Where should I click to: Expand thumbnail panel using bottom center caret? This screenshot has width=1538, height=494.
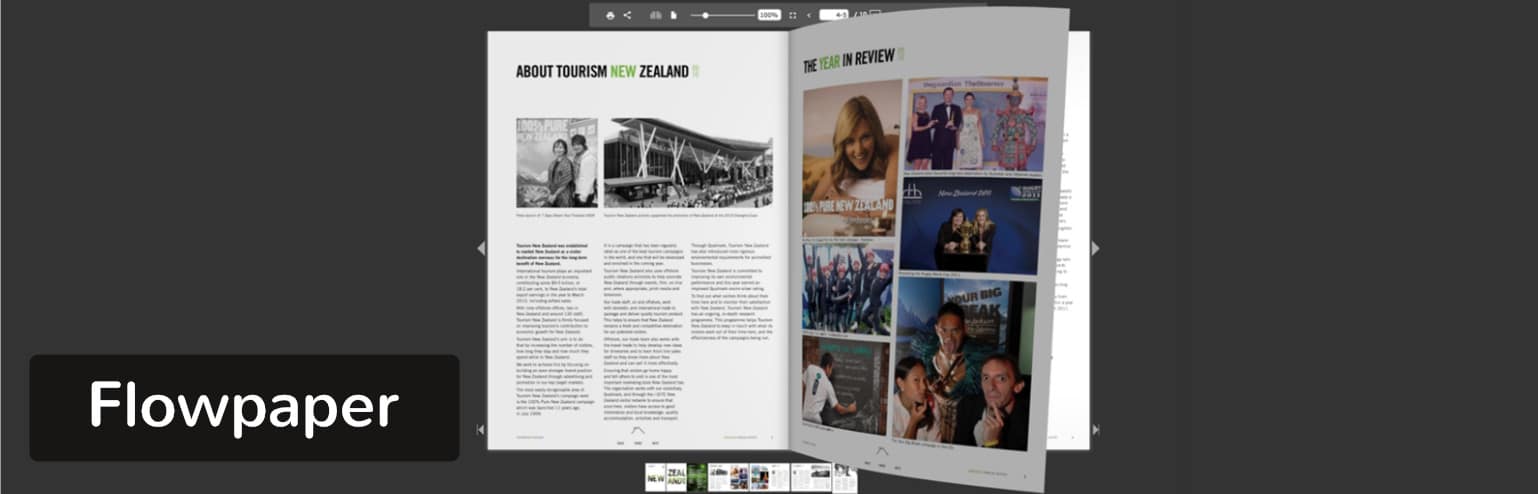tap(638, 429)
